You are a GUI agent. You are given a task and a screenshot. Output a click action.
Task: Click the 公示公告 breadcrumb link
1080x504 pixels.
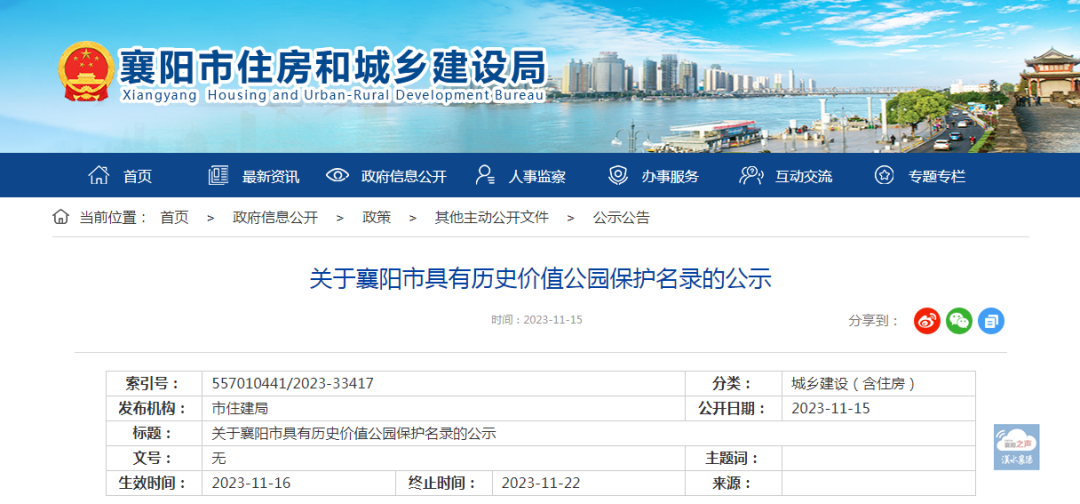[x=621, y=217]
